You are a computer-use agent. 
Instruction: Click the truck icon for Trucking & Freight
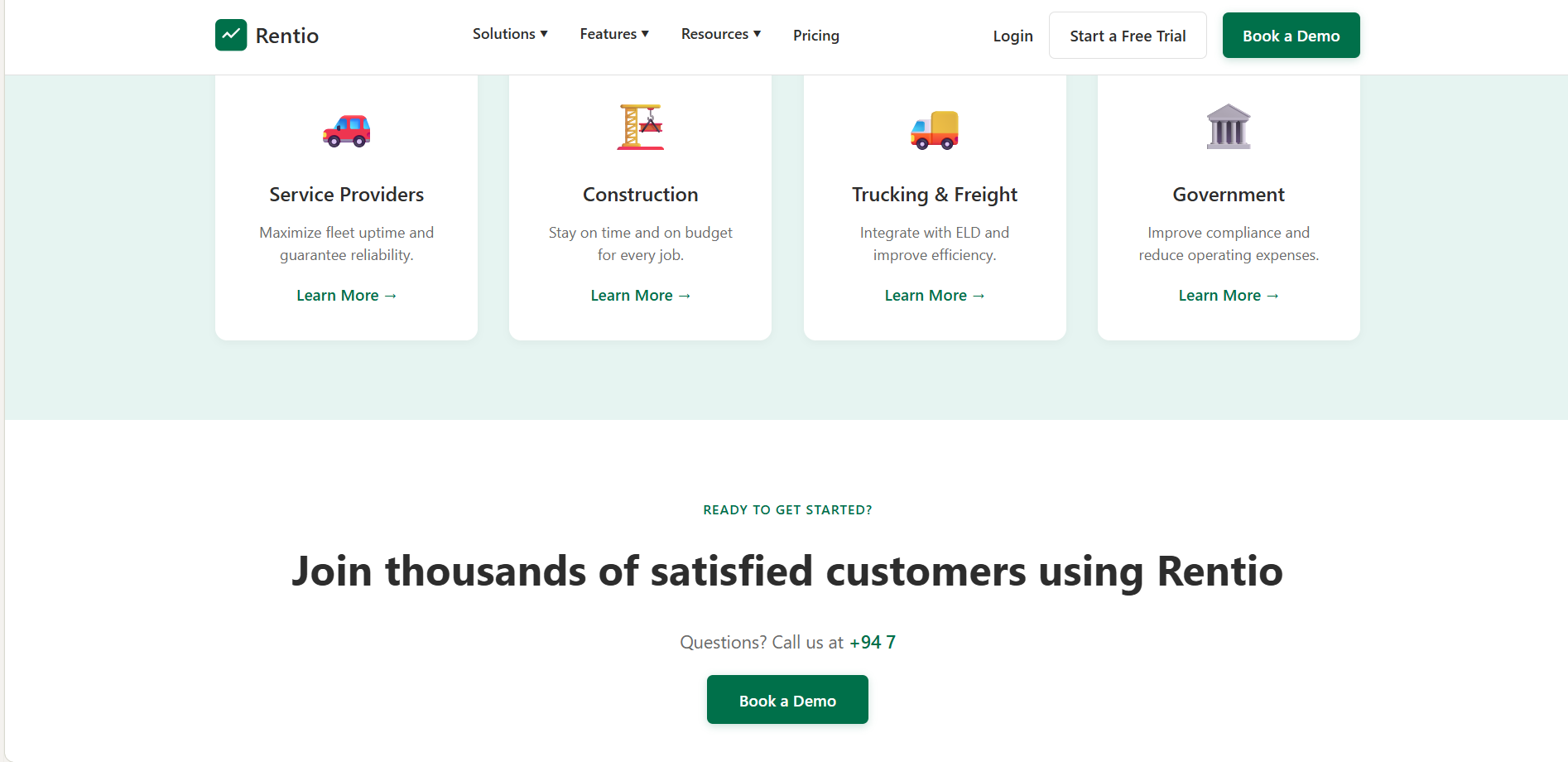point(934,129)
